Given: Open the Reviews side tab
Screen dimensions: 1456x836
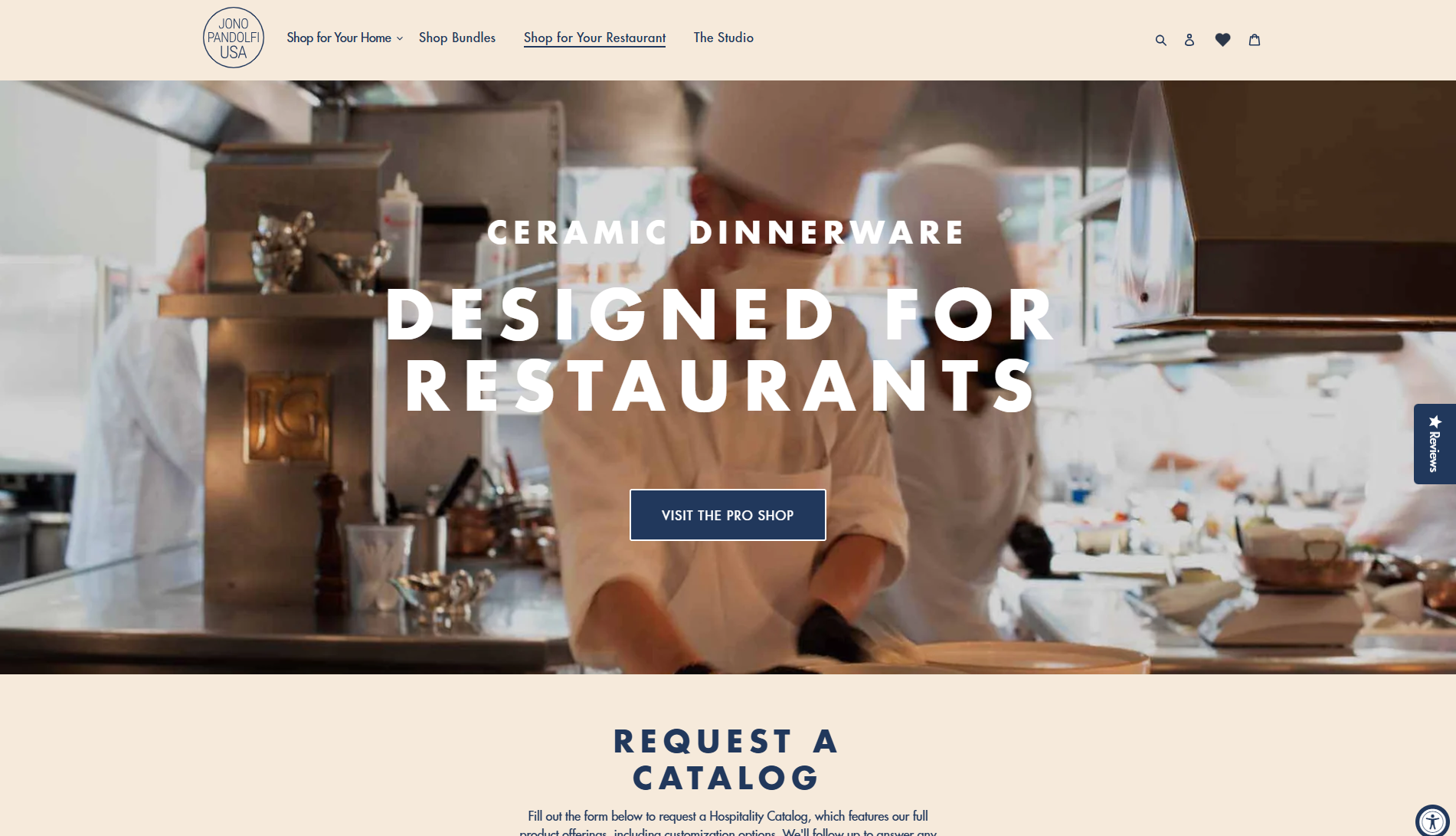Looking at the screenshot, I should (1435, 444).
